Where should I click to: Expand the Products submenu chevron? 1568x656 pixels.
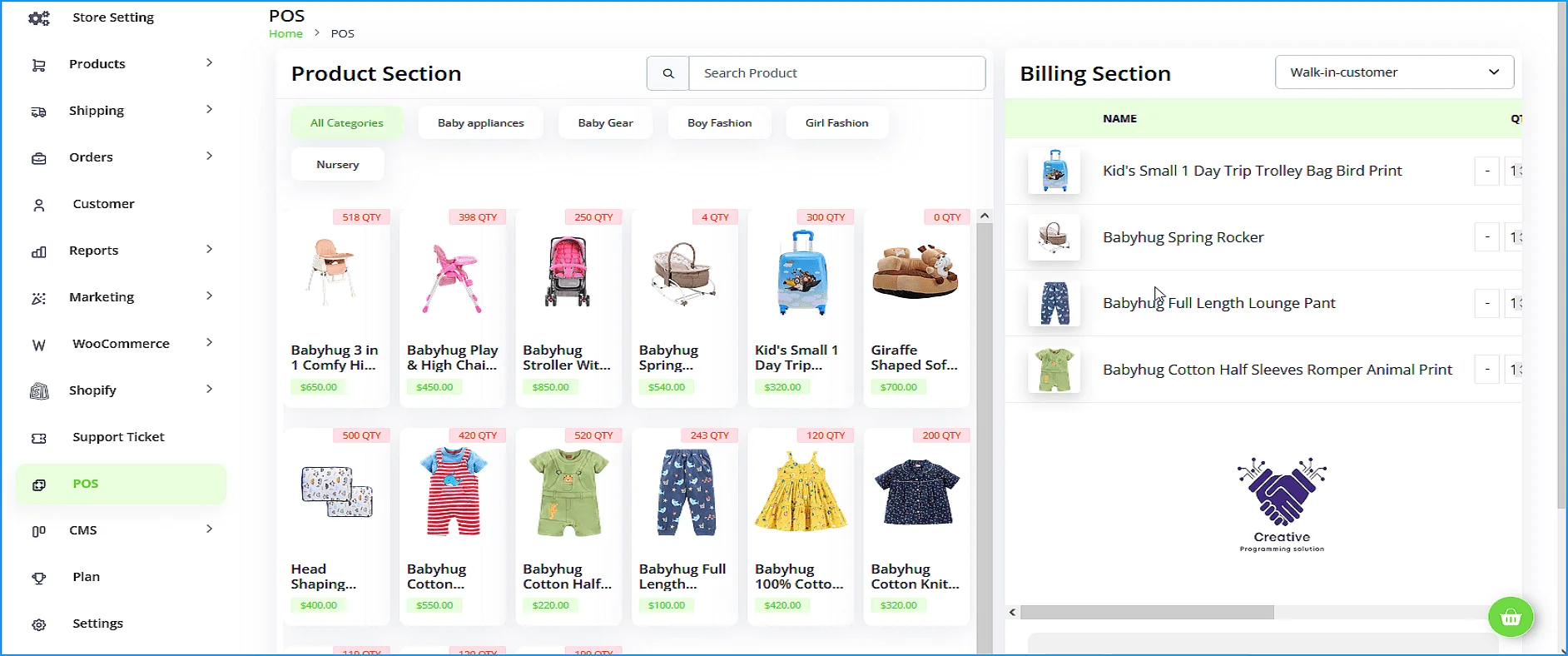[x=209, y=62]
